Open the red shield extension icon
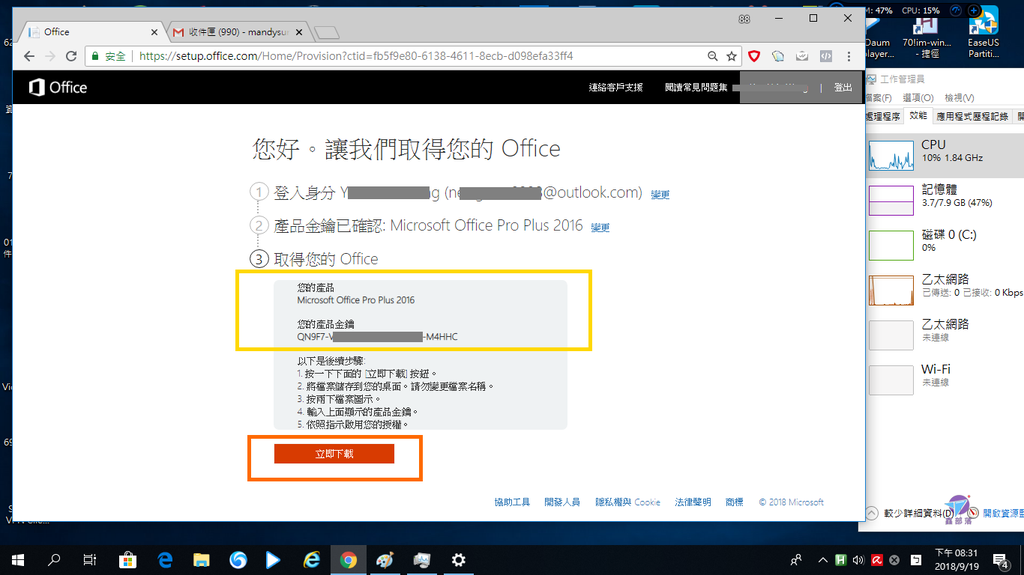Screen dimensions: 1024x575 point(754,56)
